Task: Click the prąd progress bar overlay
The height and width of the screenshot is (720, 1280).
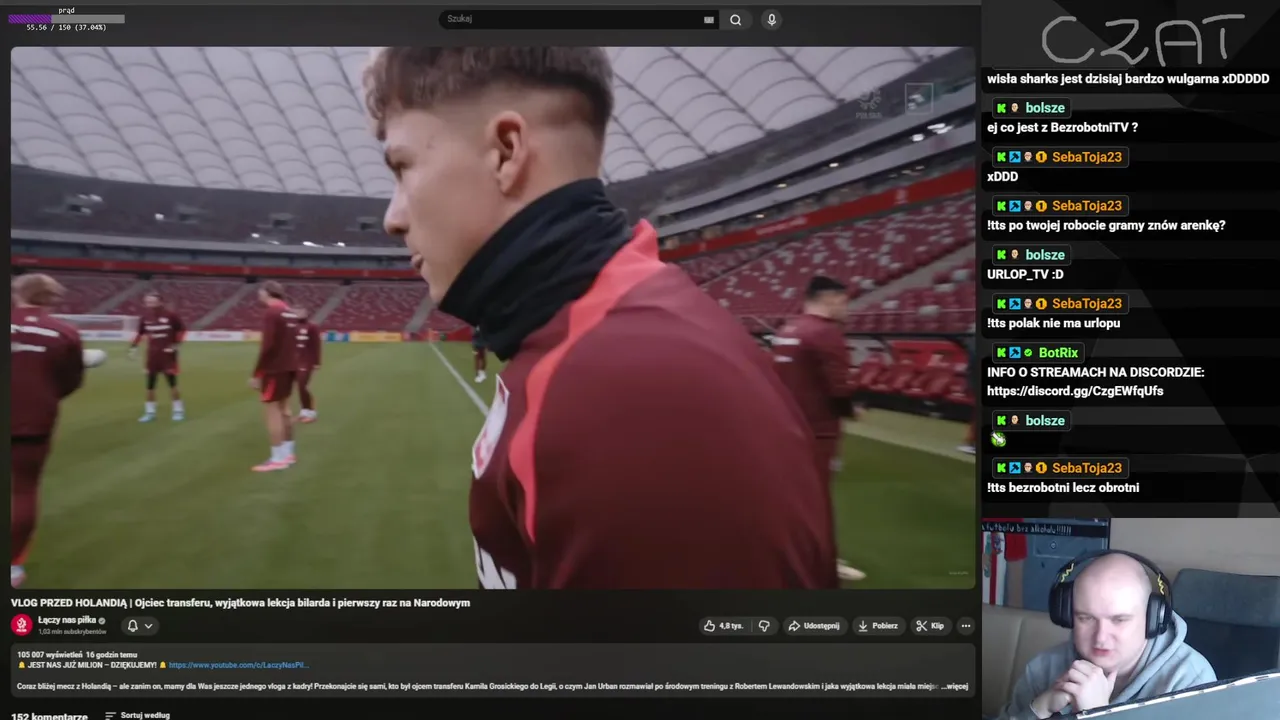Action: (66, 19)
